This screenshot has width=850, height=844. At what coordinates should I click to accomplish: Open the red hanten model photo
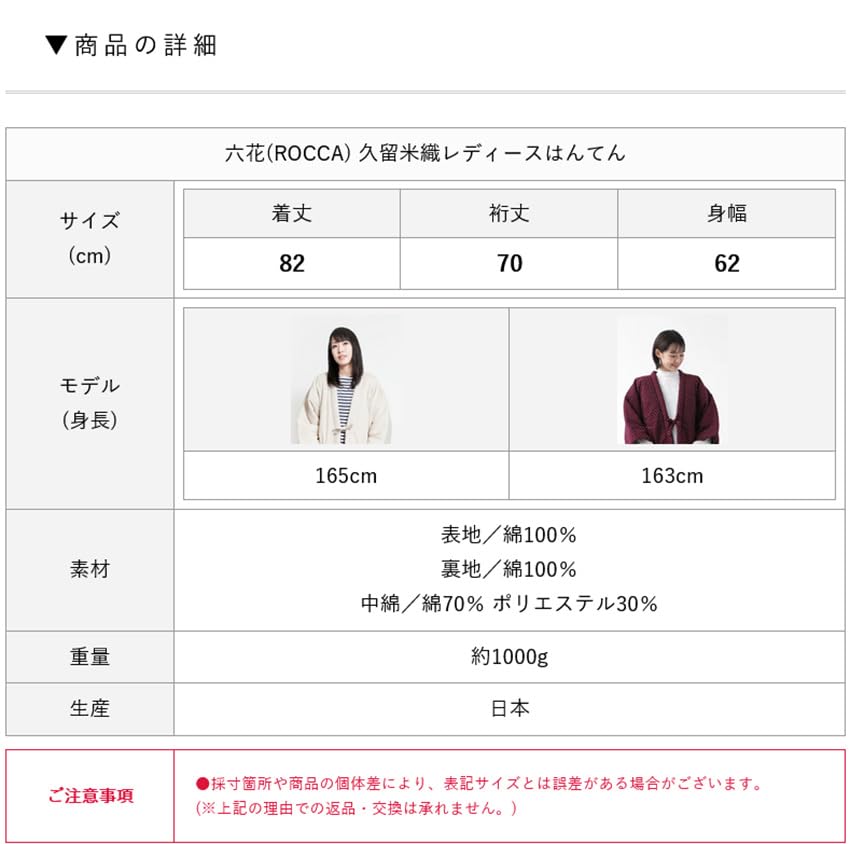point(671,380)
